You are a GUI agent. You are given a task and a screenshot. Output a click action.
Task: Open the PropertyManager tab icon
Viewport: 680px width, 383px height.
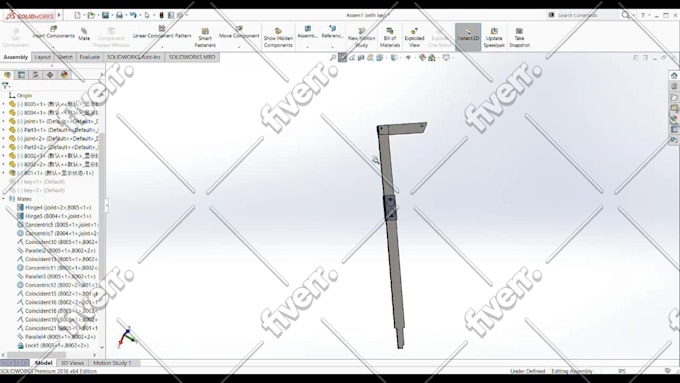[21, 75]
